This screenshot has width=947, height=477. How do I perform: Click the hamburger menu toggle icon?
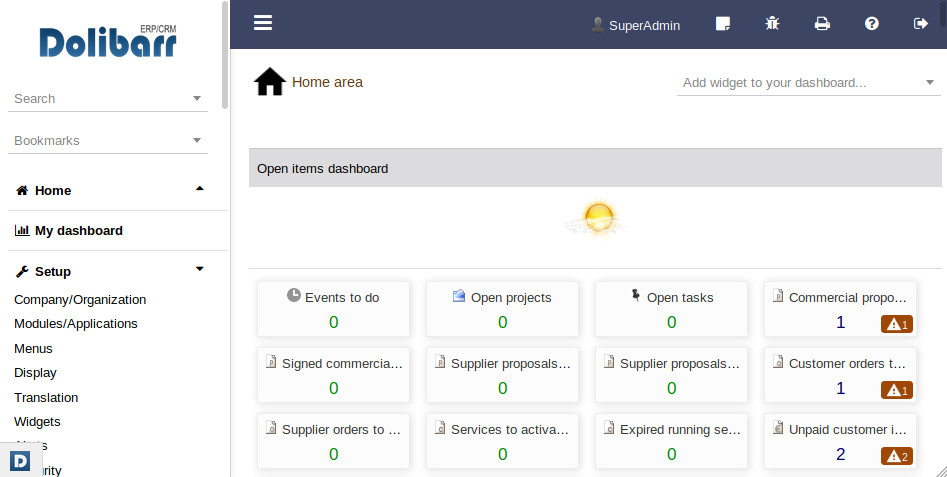(263, 23)
